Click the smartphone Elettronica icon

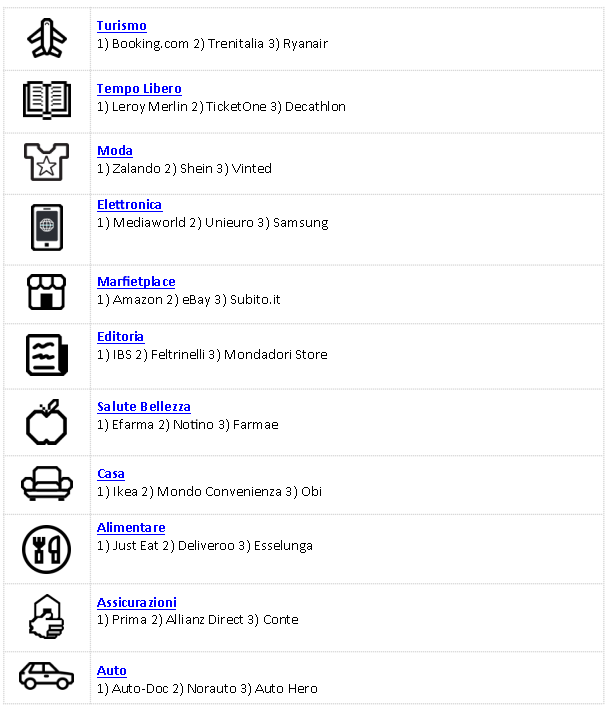(47, 227)
